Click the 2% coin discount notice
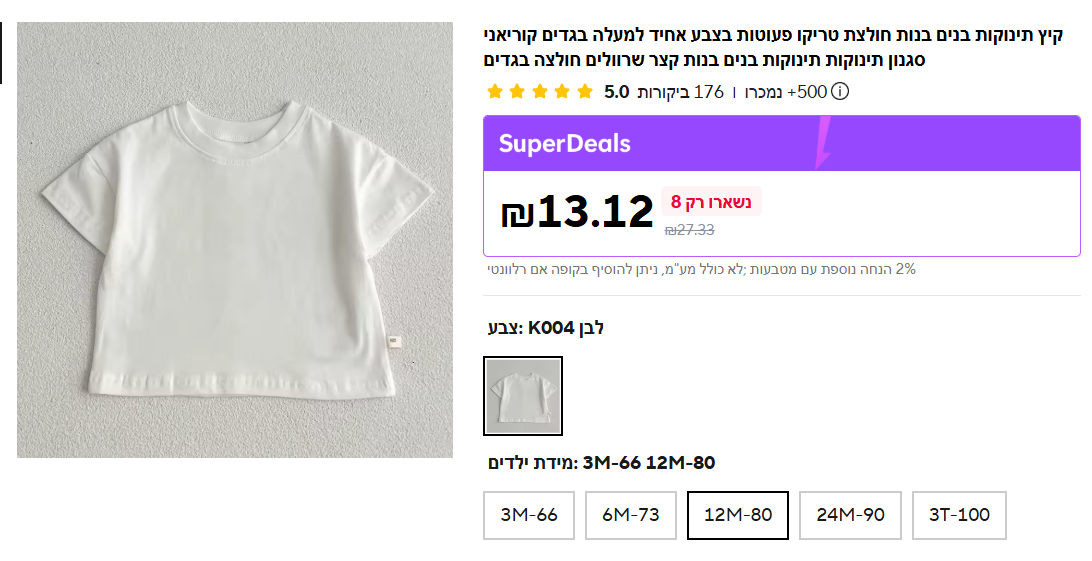This screenshot has height=561, width=1092. point(700,269)
